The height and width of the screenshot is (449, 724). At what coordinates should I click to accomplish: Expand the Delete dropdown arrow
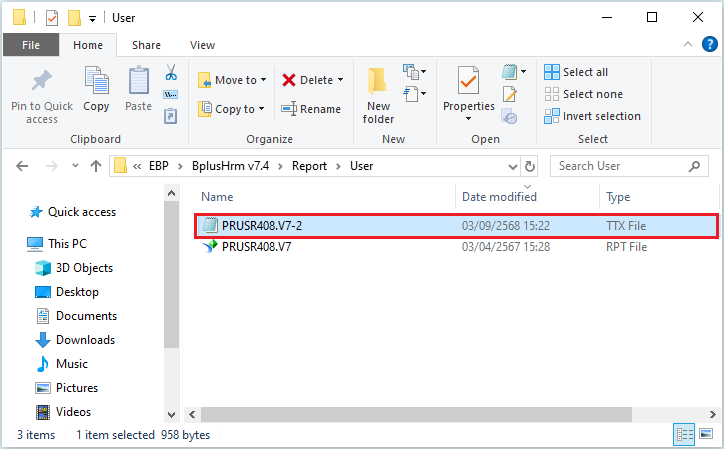pyautogui.click(x=340, y=80)
